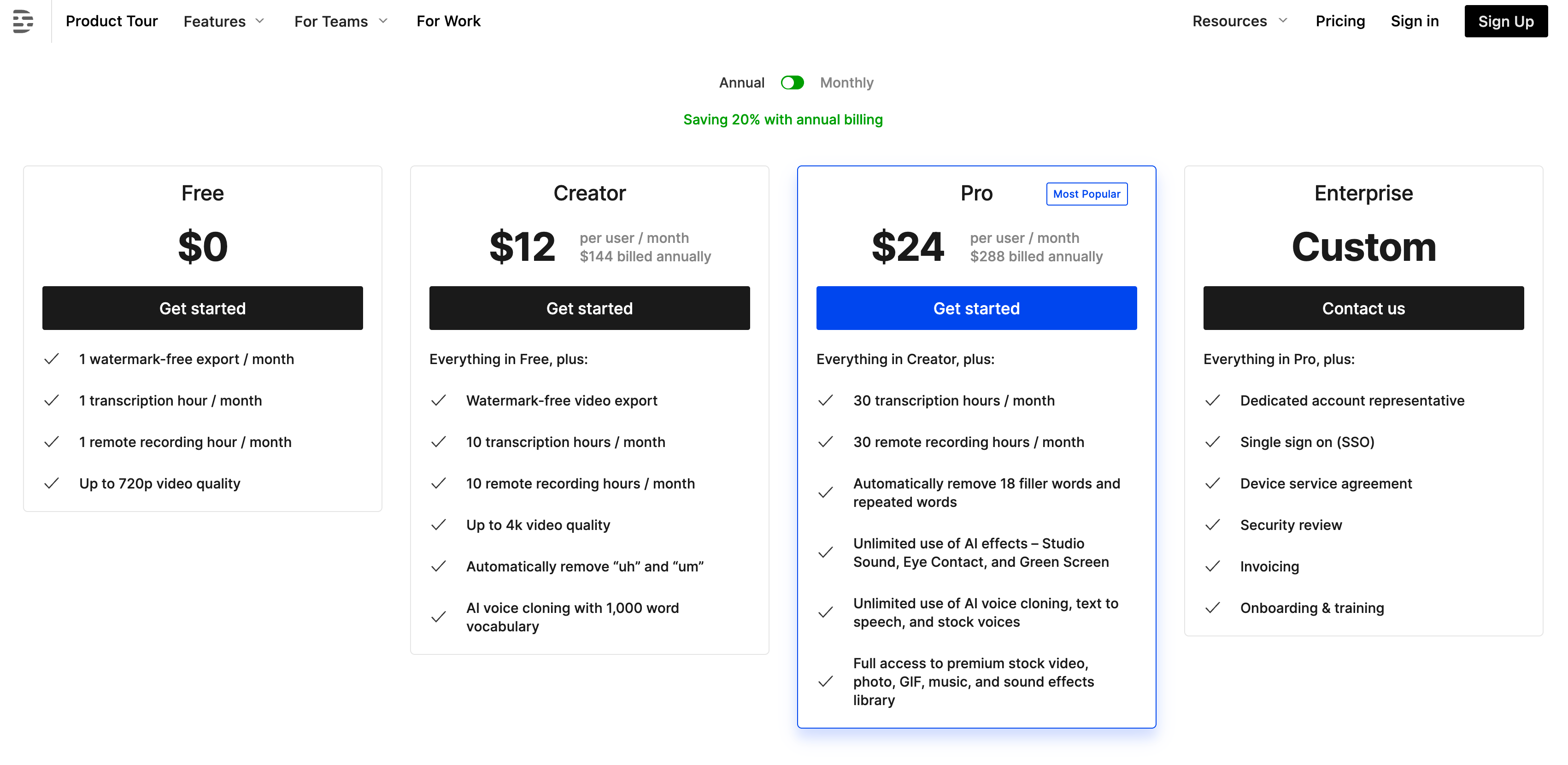Viewport: 1568px width, 765px height.
Task: Open the Pricing nav item
Action: (x=1340, y=21)
